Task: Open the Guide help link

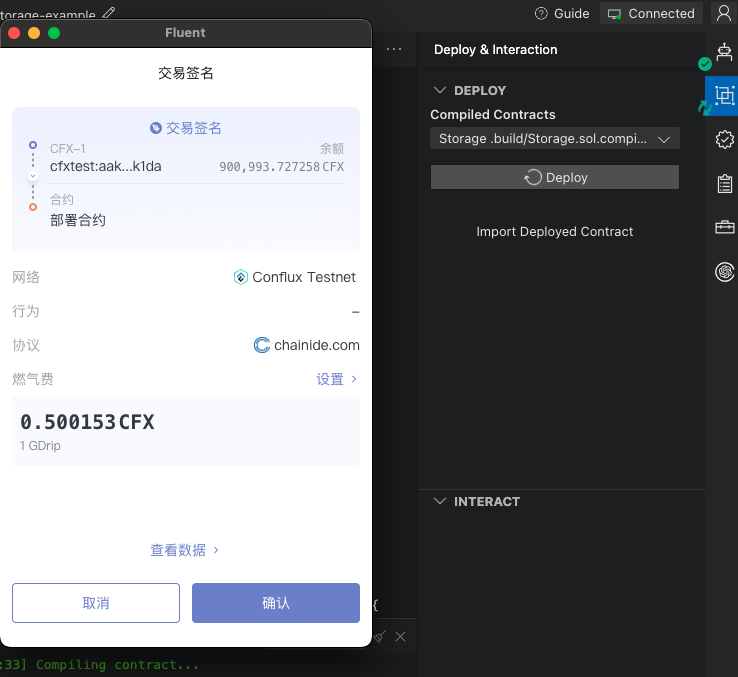Action: pyautogui.click(x=562, y=13)
